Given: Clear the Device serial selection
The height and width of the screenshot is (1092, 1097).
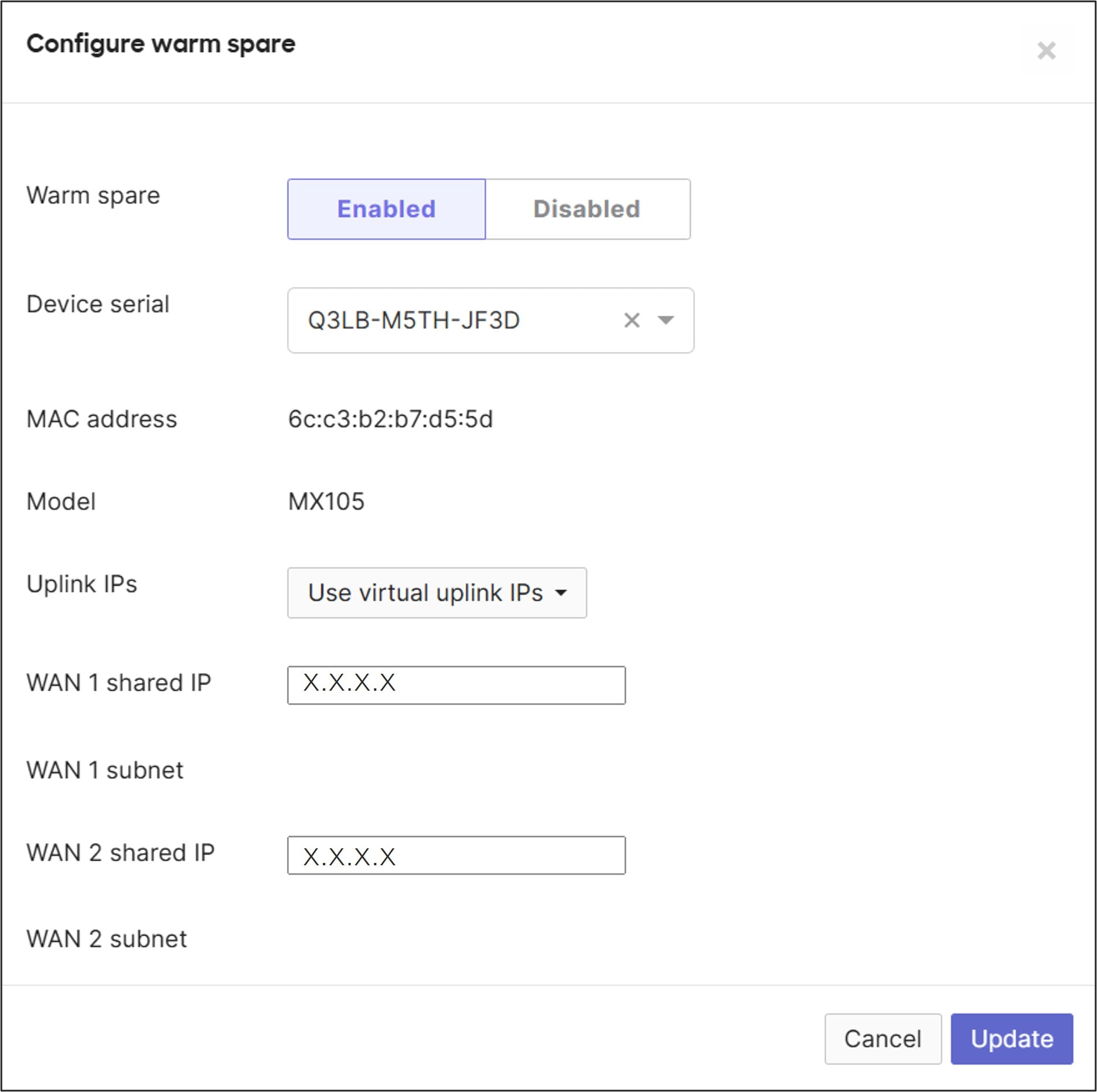Looking at the screenshot, I should tap(632, 320).
